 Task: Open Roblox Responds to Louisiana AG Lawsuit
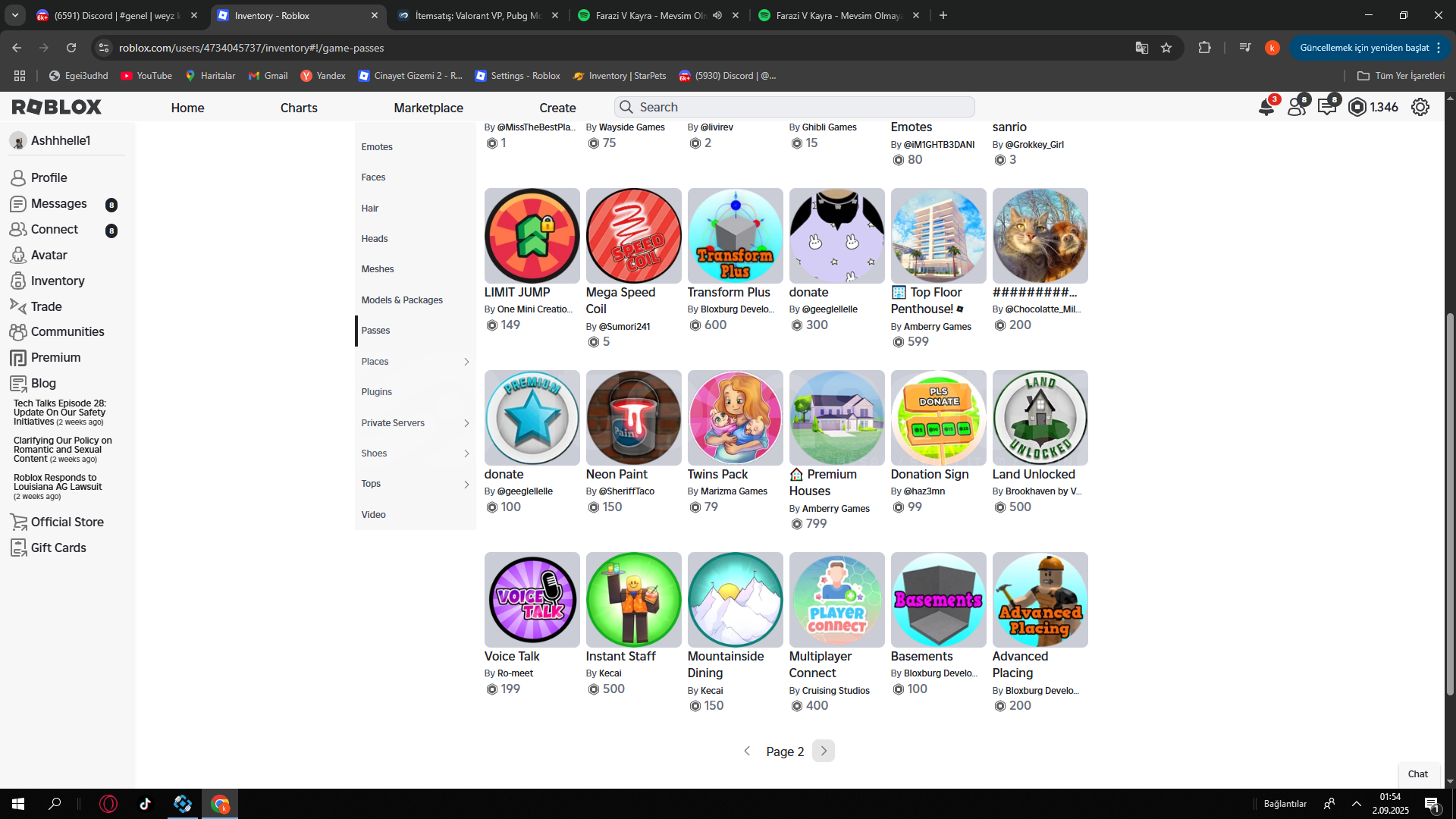tap(58, 487)
